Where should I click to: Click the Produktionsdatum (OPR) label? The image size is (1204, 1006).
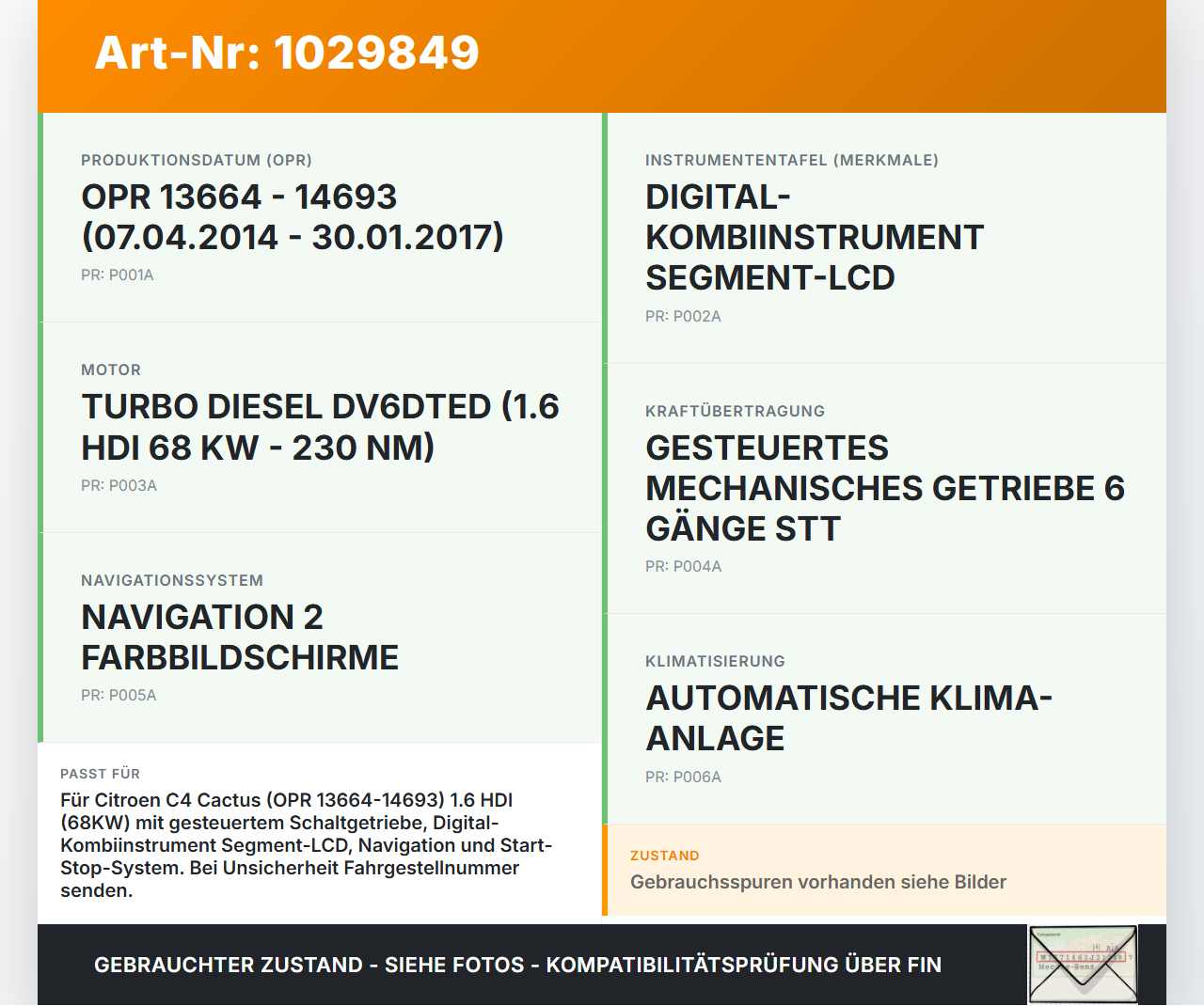(197, 161)
